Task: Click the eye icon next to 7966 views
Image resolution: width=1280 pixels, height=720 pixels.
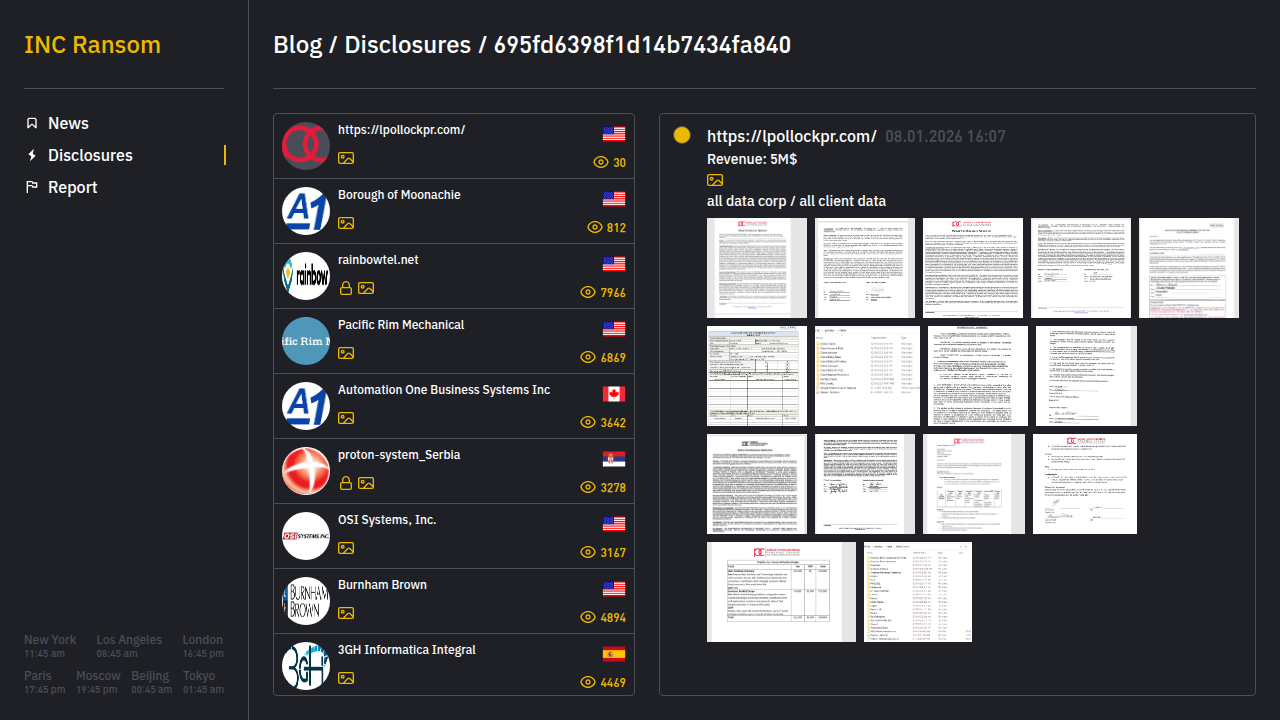Action: (x=588, y=293)
